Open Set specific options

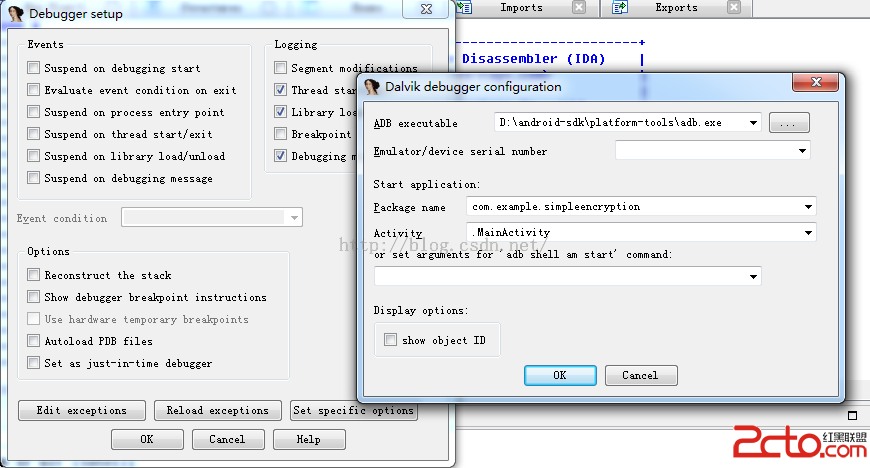click(354, 410)
